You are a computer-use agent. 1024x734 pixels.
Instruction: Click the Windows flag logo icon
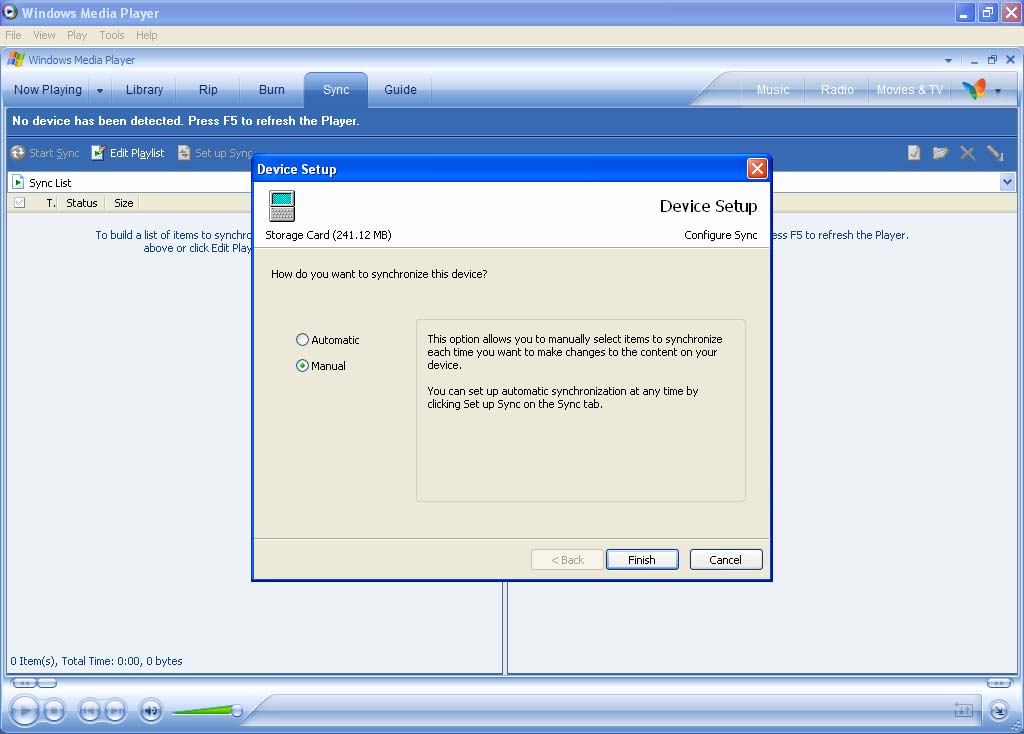(x=16, y=59)
